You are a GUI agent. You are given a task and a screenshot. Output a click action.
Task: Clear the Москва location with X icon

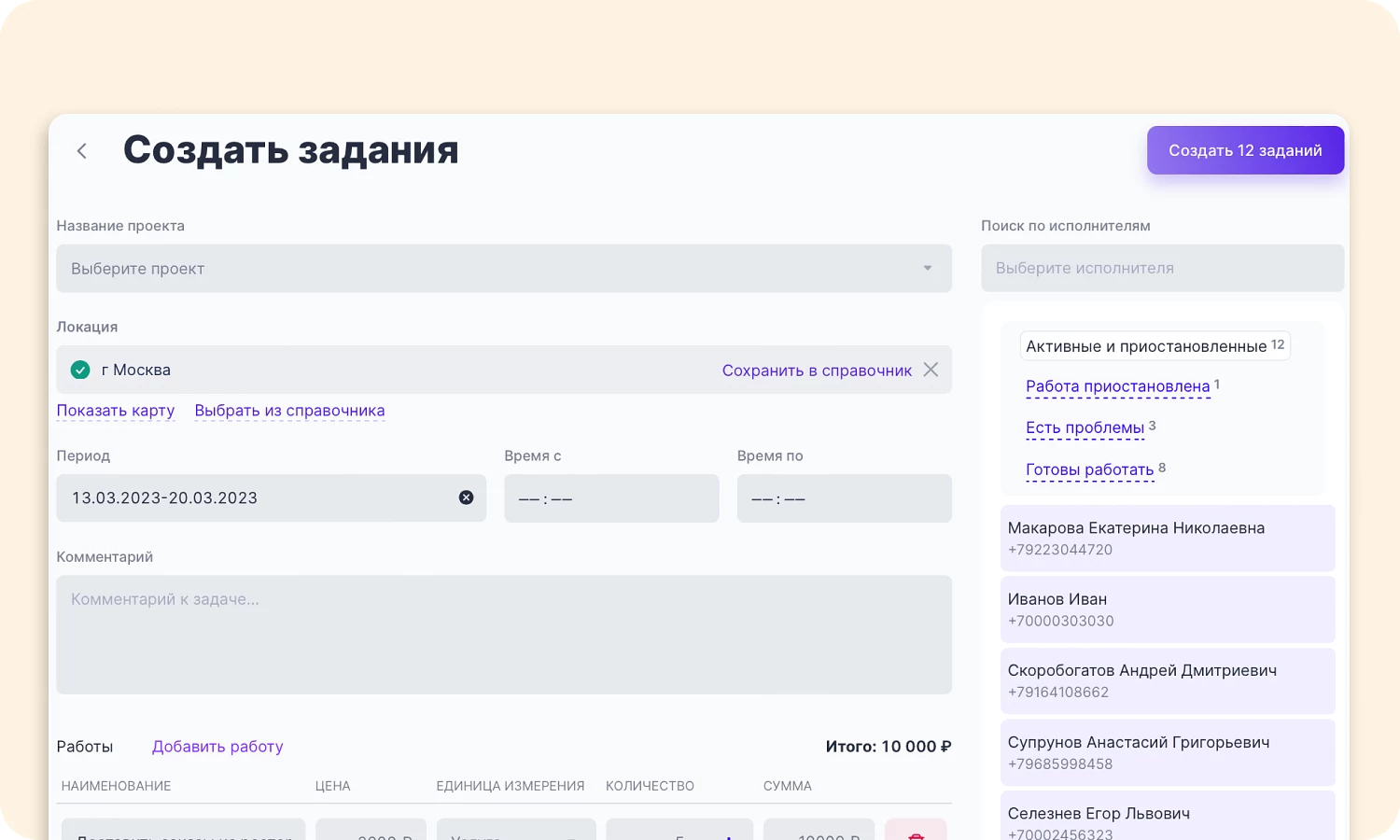click(931, 370)
